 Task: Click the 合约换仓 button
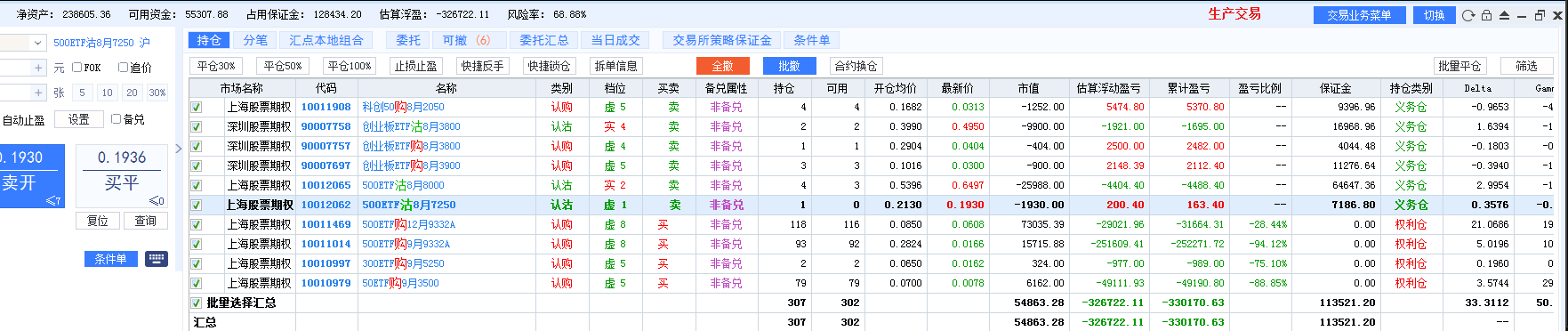pos(856,66)
